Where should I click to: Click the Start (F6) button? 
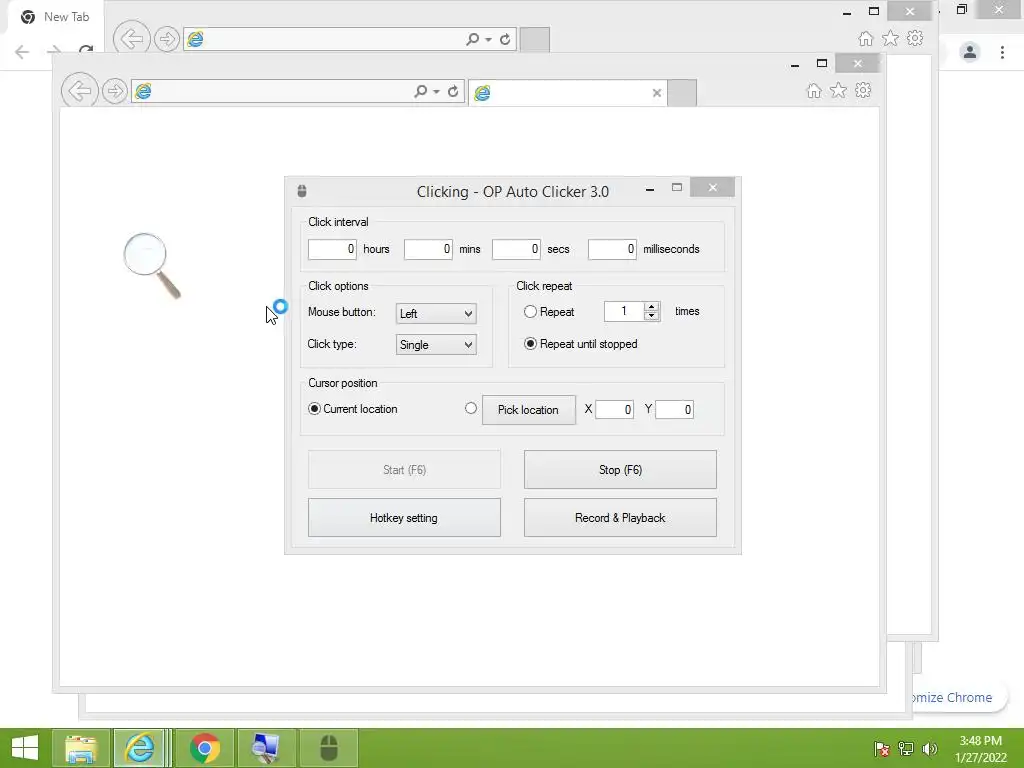click(404, 470)
